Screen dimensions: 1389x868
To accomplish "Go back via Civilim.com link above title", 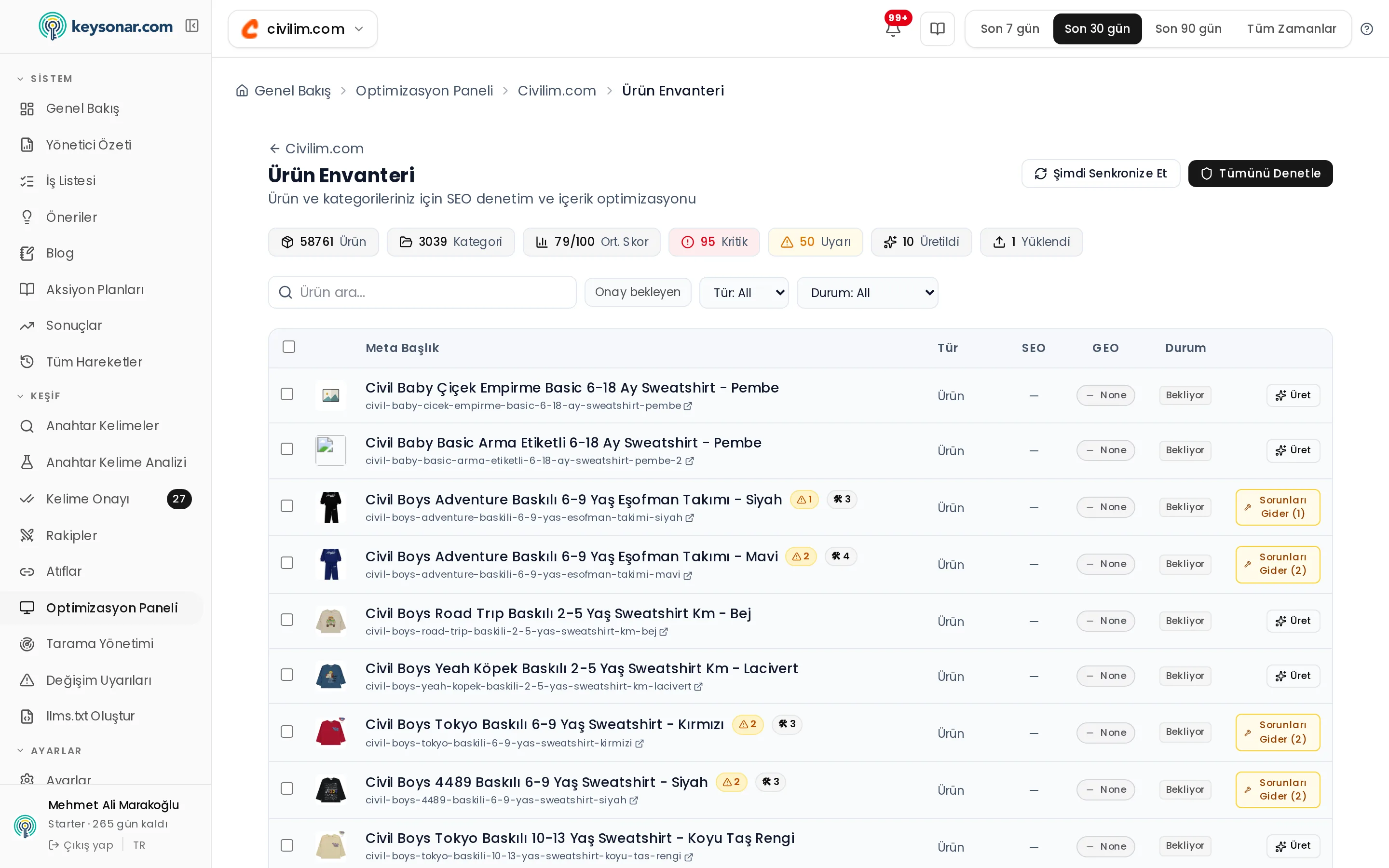I will [x=316, y=149].
